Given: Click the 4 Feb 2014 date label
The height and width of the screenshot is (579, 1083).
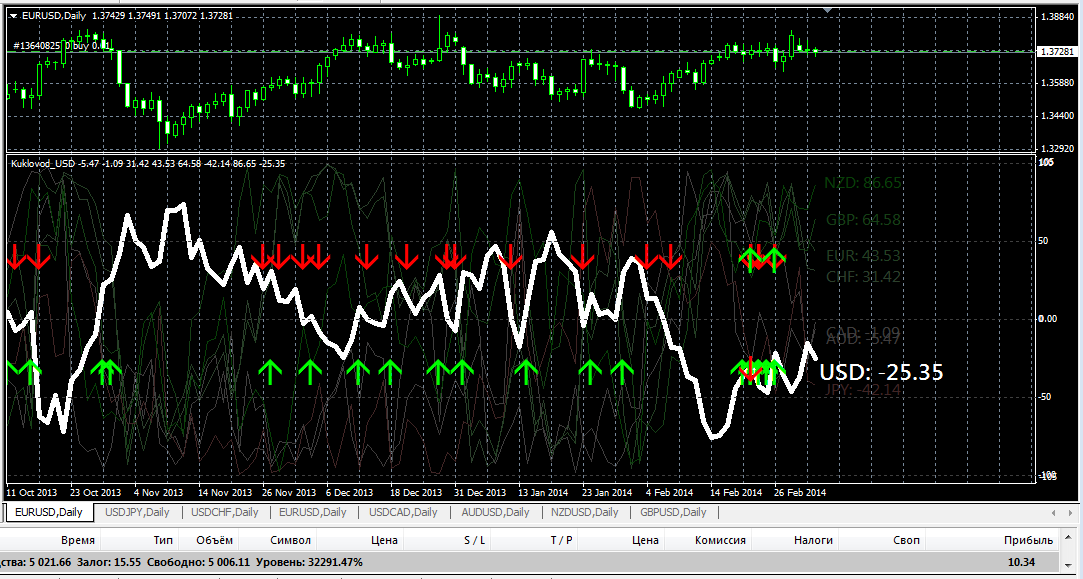Looking at the screenshot, I should coord(669,493).
